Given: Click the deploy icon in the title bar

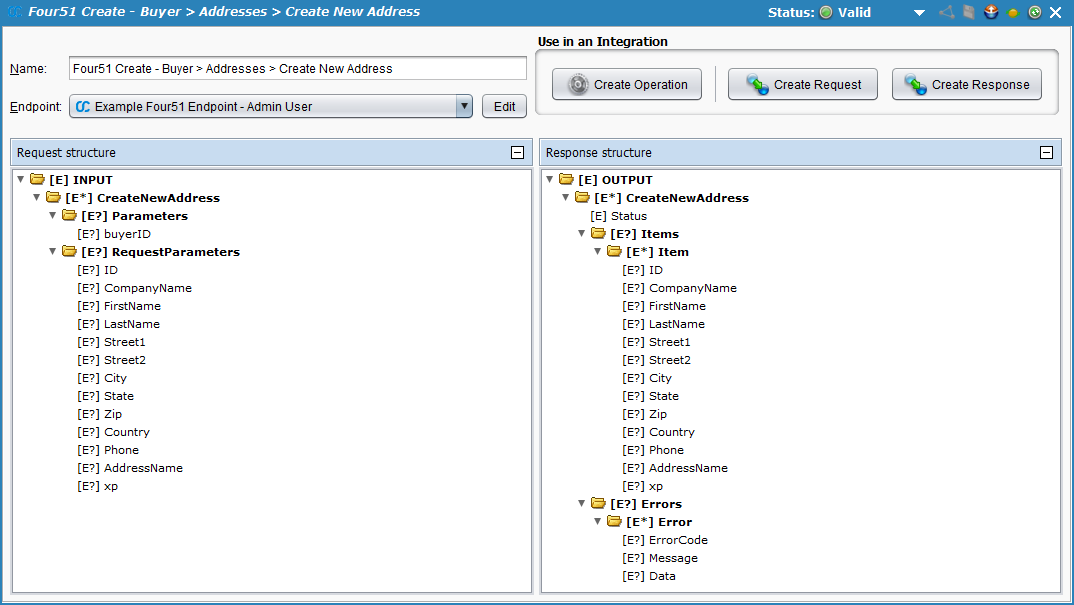Looking at the screenshot, I should point(991,13).
